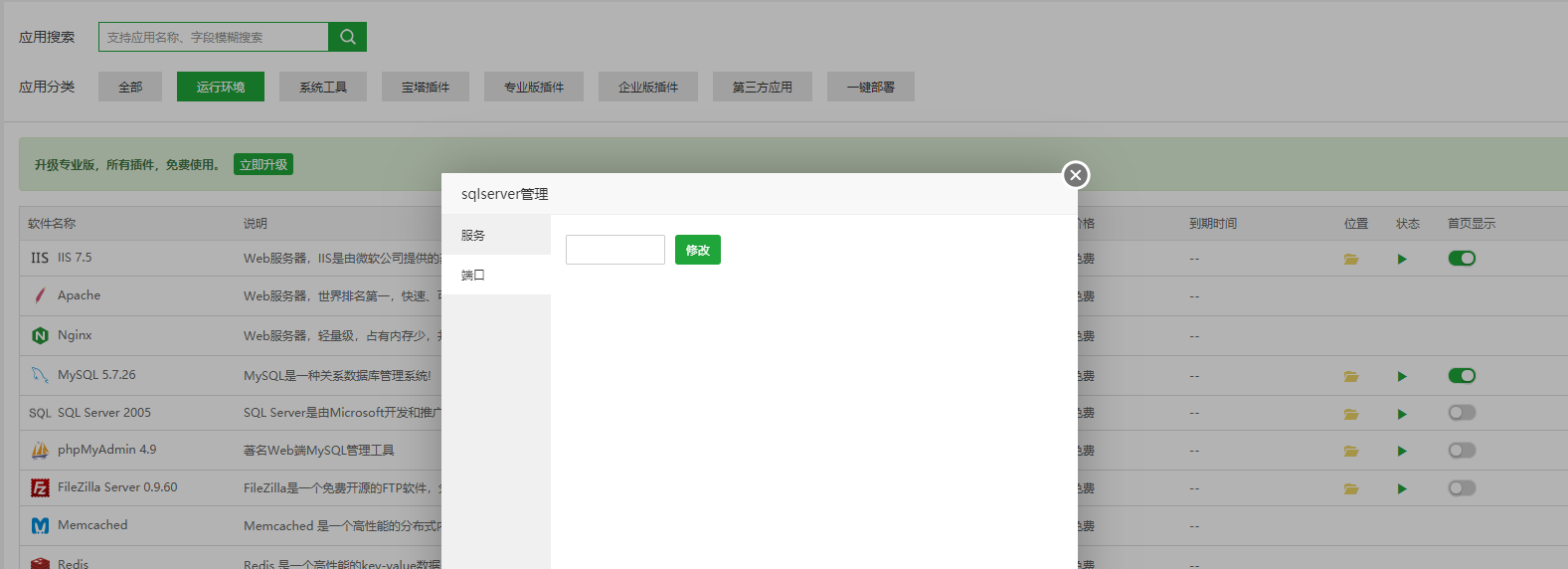The width and height of the screenshot is (1568, 569).
Task: Select the 第三方应用 category tab
Action: [763, 87]
